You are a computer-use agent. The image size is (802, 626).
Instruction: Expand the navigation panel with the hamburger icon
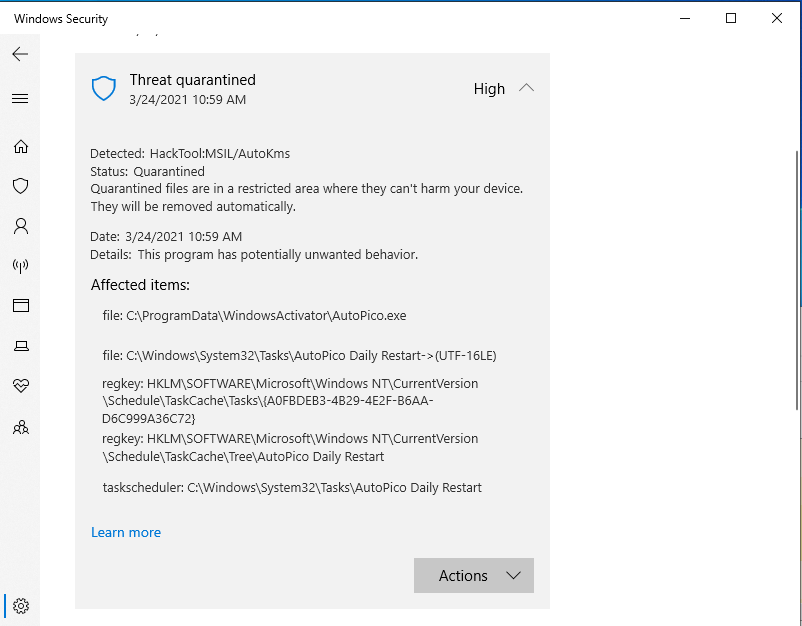coord(20,98)
